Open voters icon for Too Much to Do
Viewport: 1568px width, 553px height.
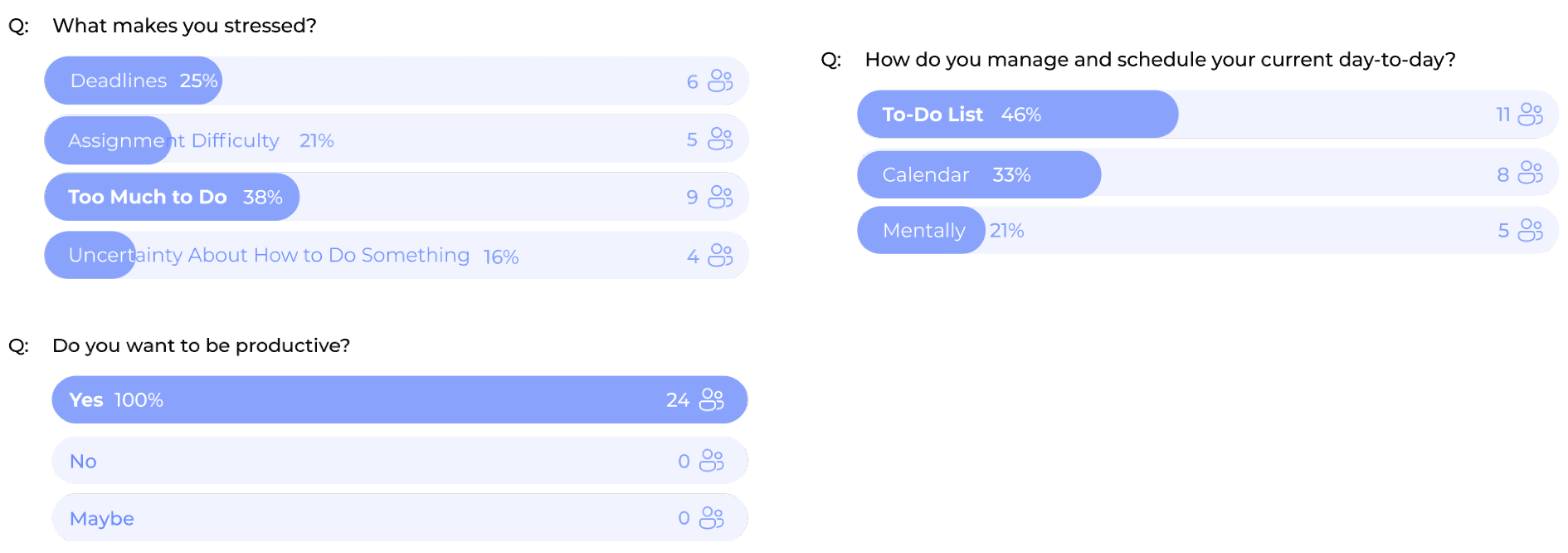click(x=720, y=197)
